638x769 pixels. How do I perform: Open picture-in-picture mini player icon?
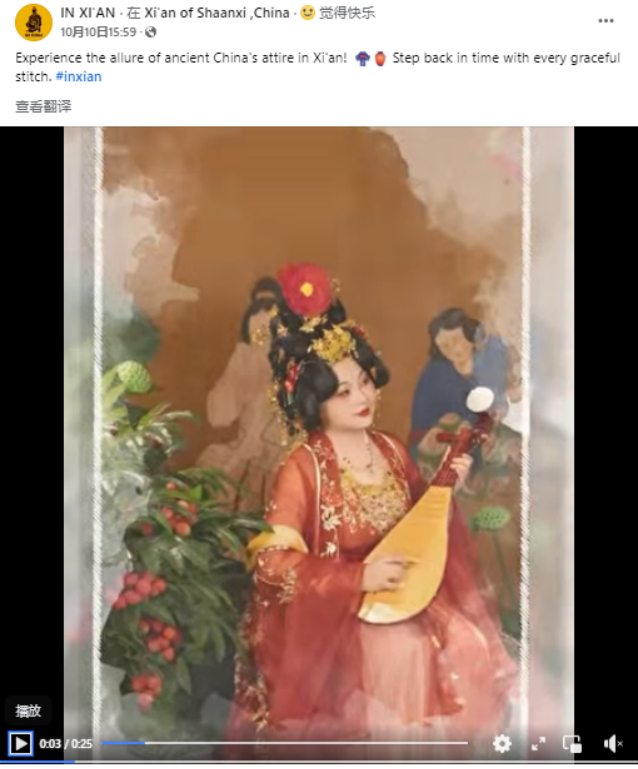(x=572, y=743)
